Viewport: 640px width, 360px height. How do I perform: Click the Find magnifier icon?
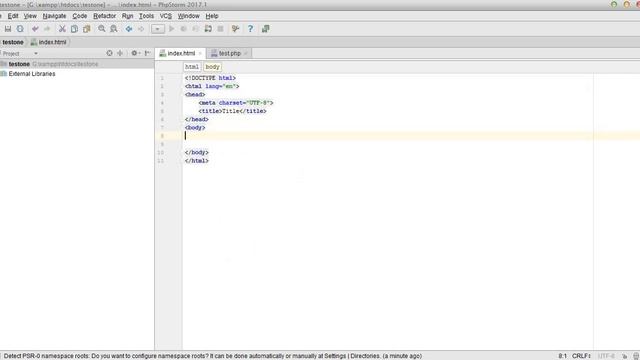[x=102, y=29]
